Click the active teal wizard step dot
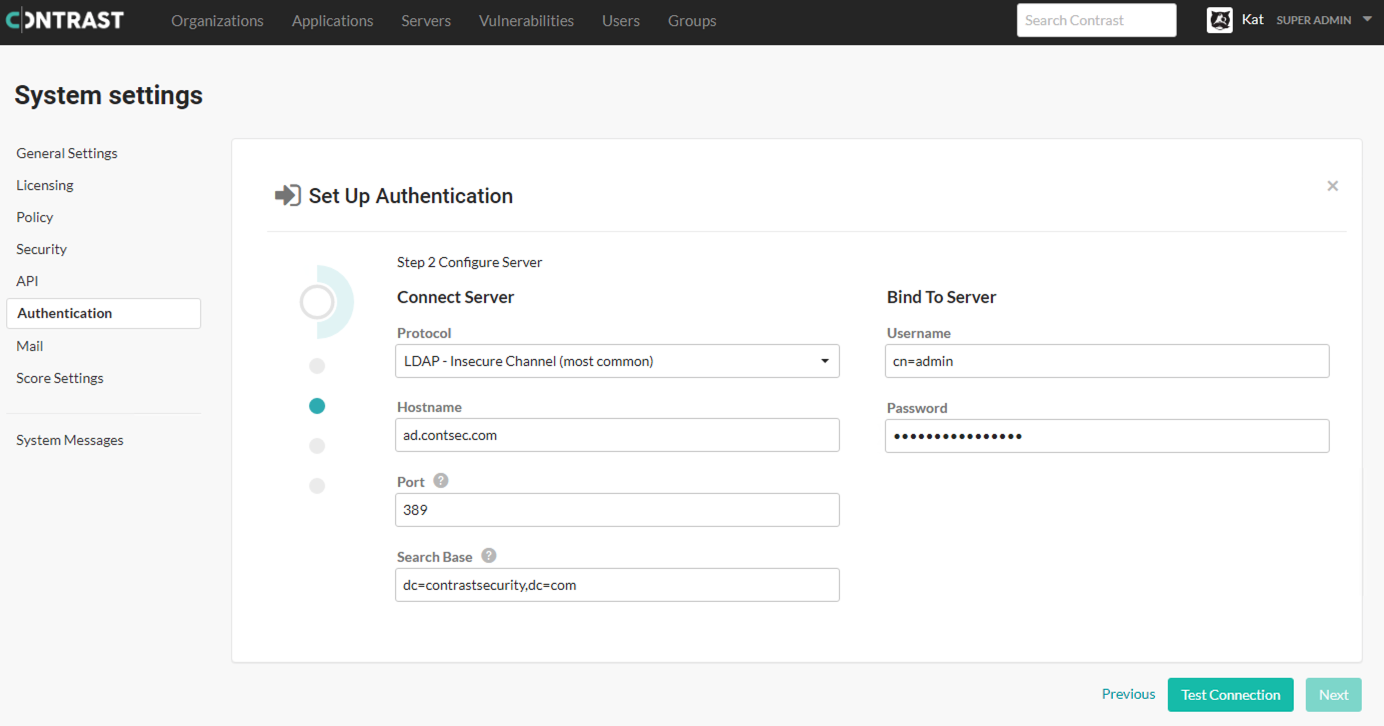1384x726 pixels. point(317,406)
